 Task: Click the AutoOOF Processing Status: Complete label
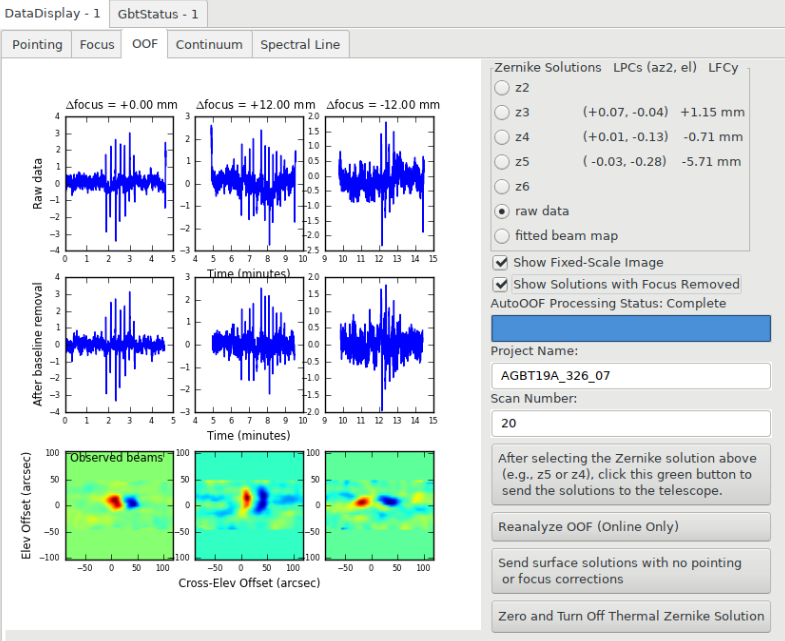(608, 303)
